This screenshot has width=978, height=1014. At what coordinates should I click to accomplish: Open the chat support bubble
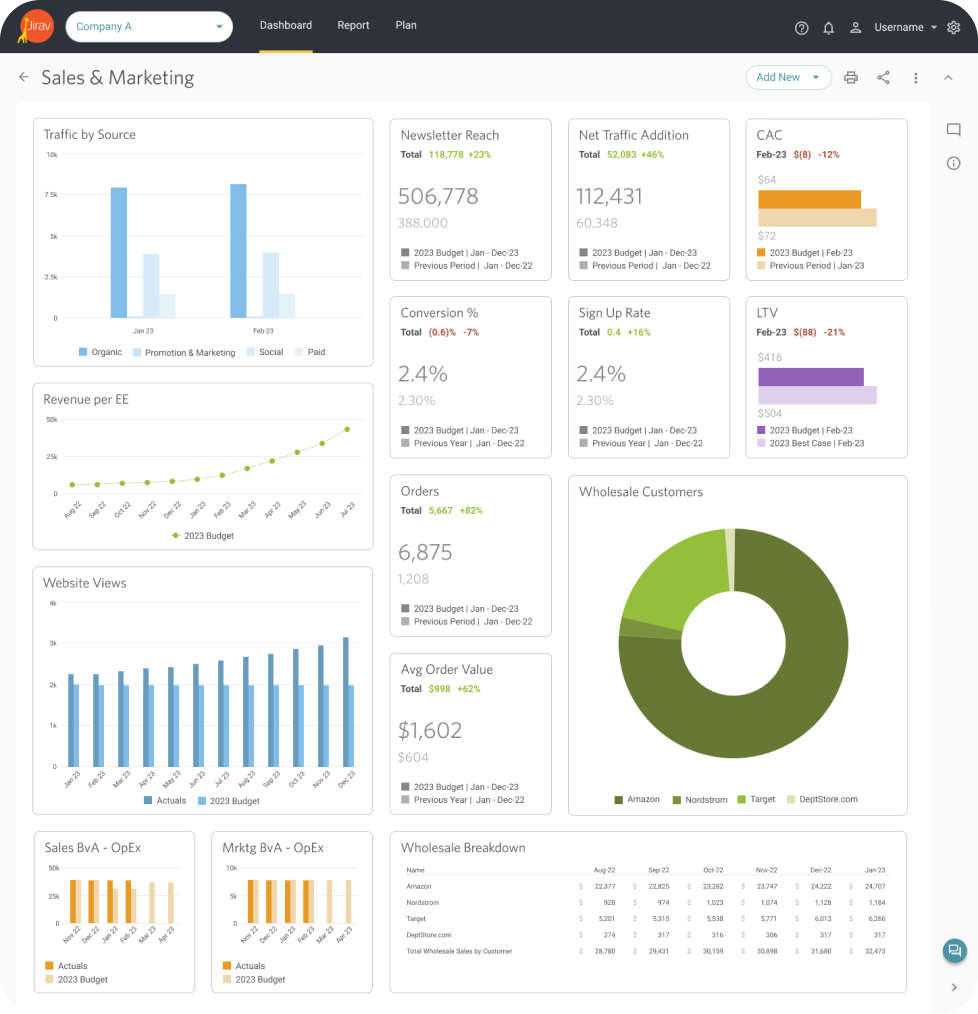954,950
